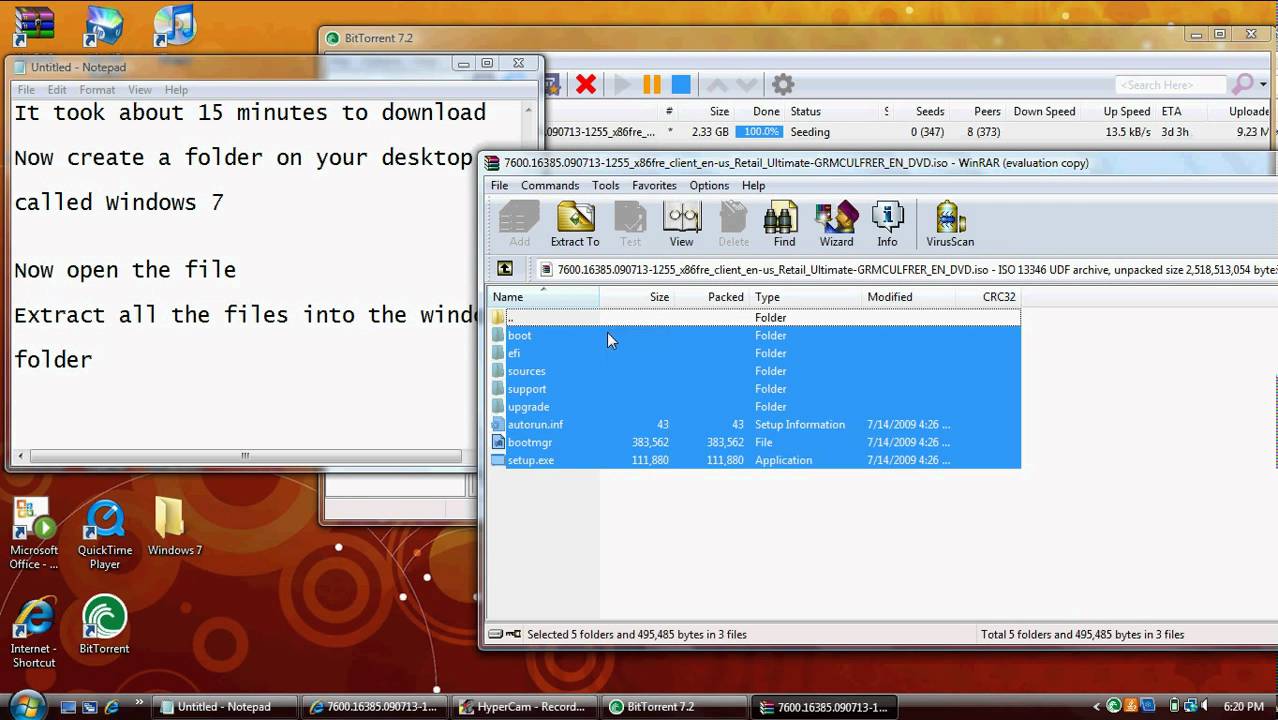Move torrent down in BitTorrent queue
1278x720 pixels.
(x=746, y=85)
